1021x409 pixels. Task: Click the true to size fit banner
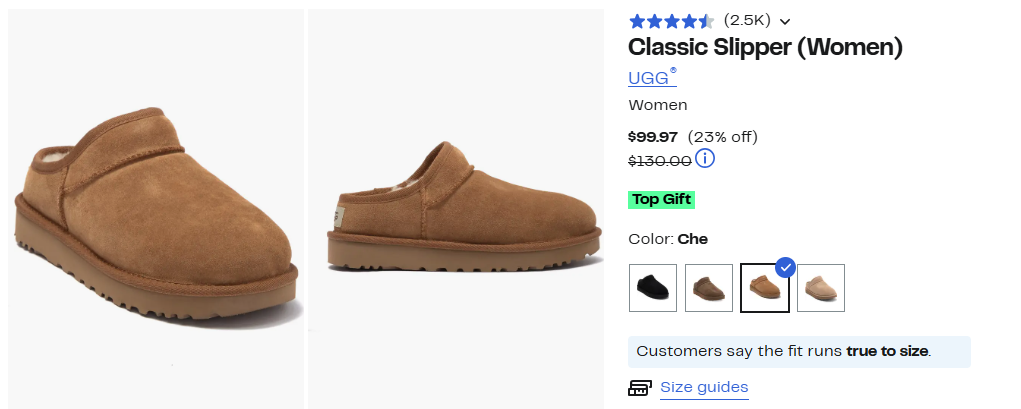click(798, 351)
